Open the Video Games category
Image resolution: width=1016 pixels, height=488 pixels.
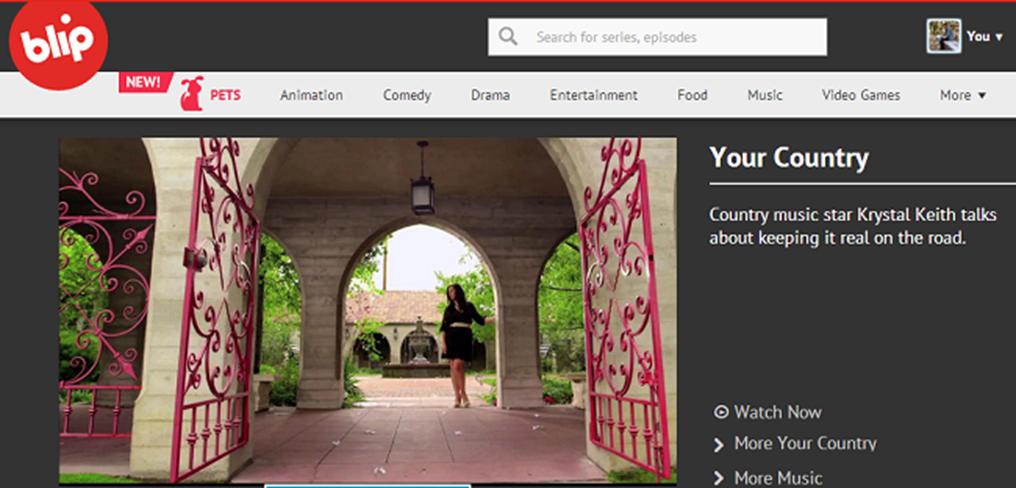(x=861, y=95)
